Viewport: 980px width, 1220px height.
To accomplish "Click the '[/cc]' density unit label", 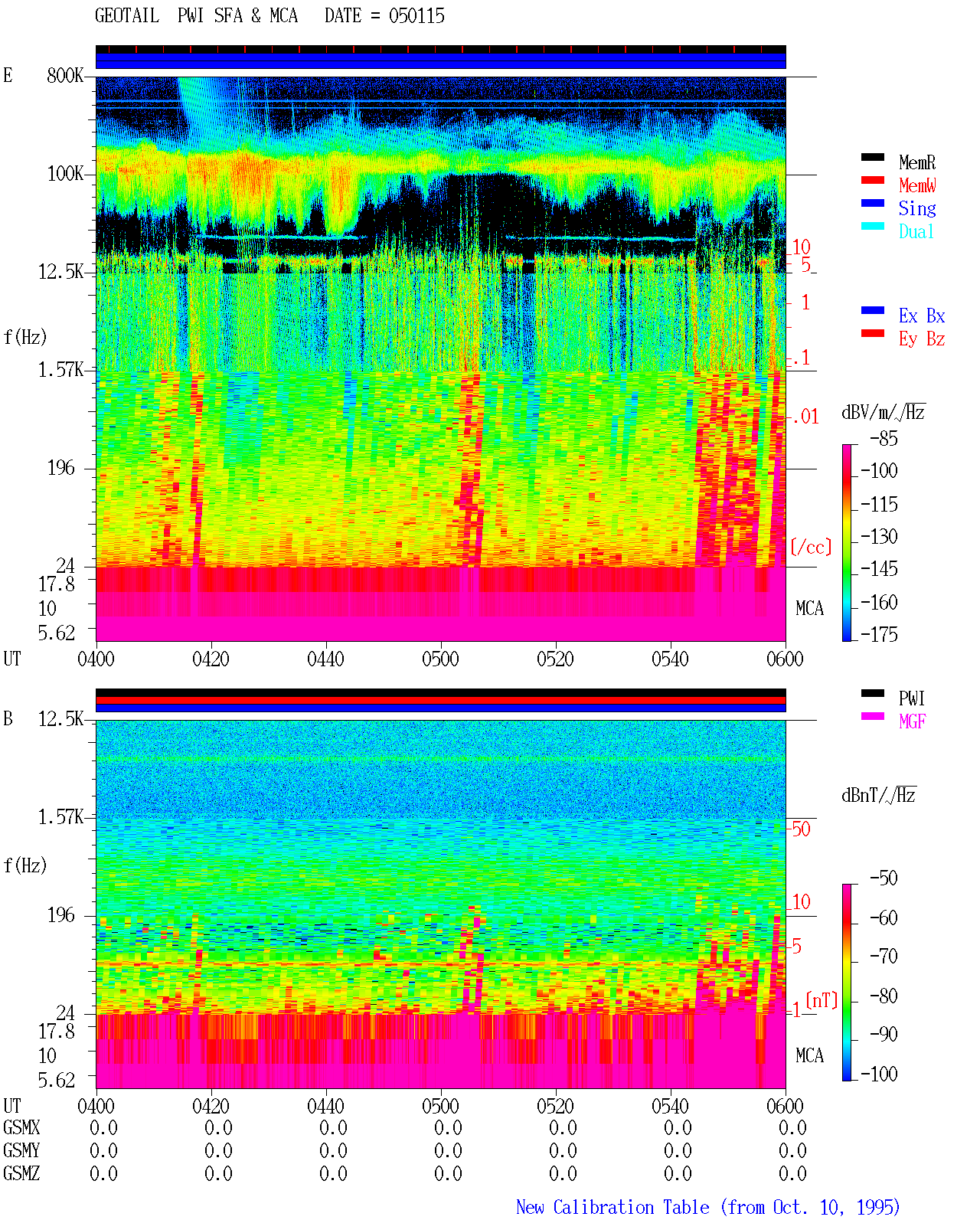I will point(811,547).
